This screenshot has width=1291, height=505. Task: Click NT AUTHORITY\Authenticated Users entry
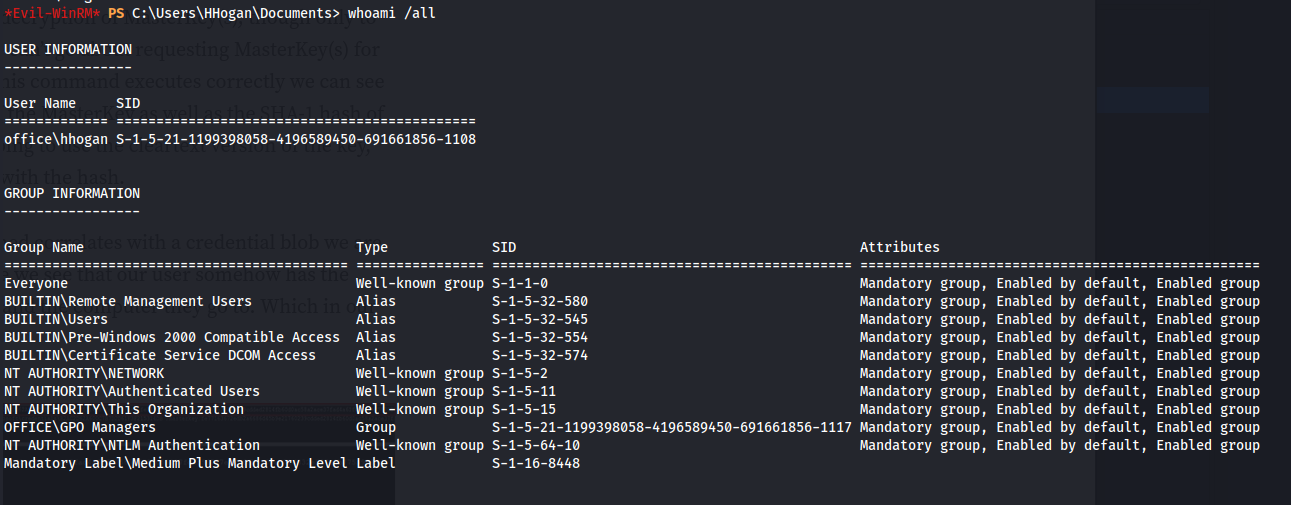click(132, 391)
